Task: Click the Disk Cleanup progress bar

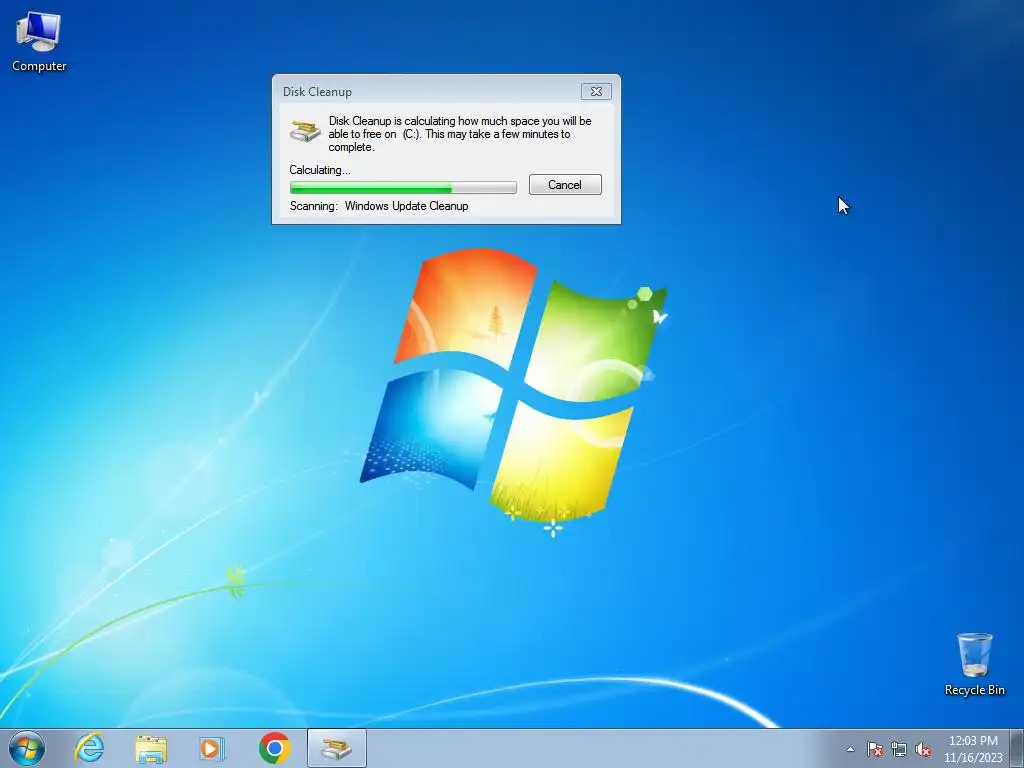Action: [x=403, y=188]
